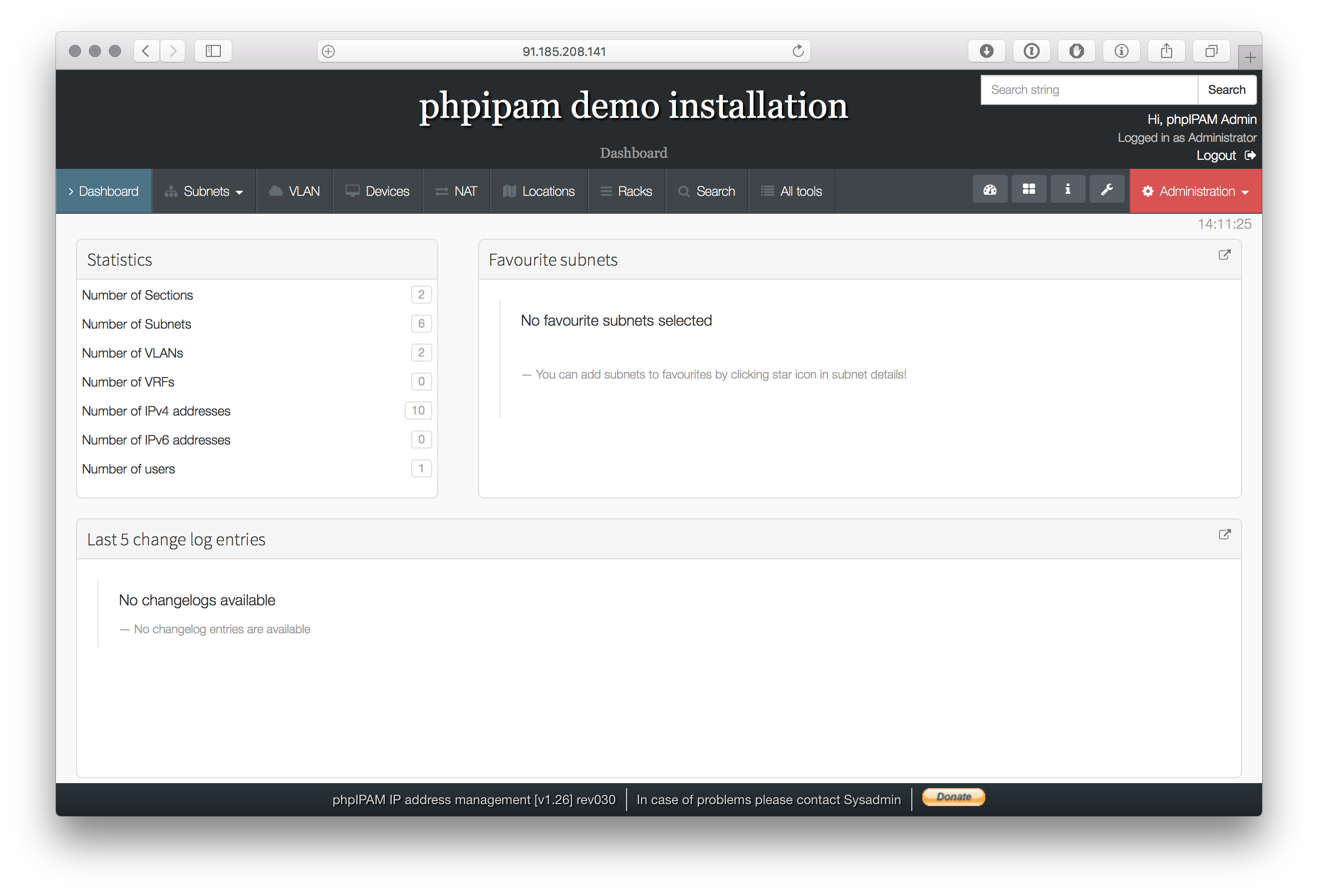1318x896 pixels.
Task: Click the wrench tools icon
Action: point(1107,189)
